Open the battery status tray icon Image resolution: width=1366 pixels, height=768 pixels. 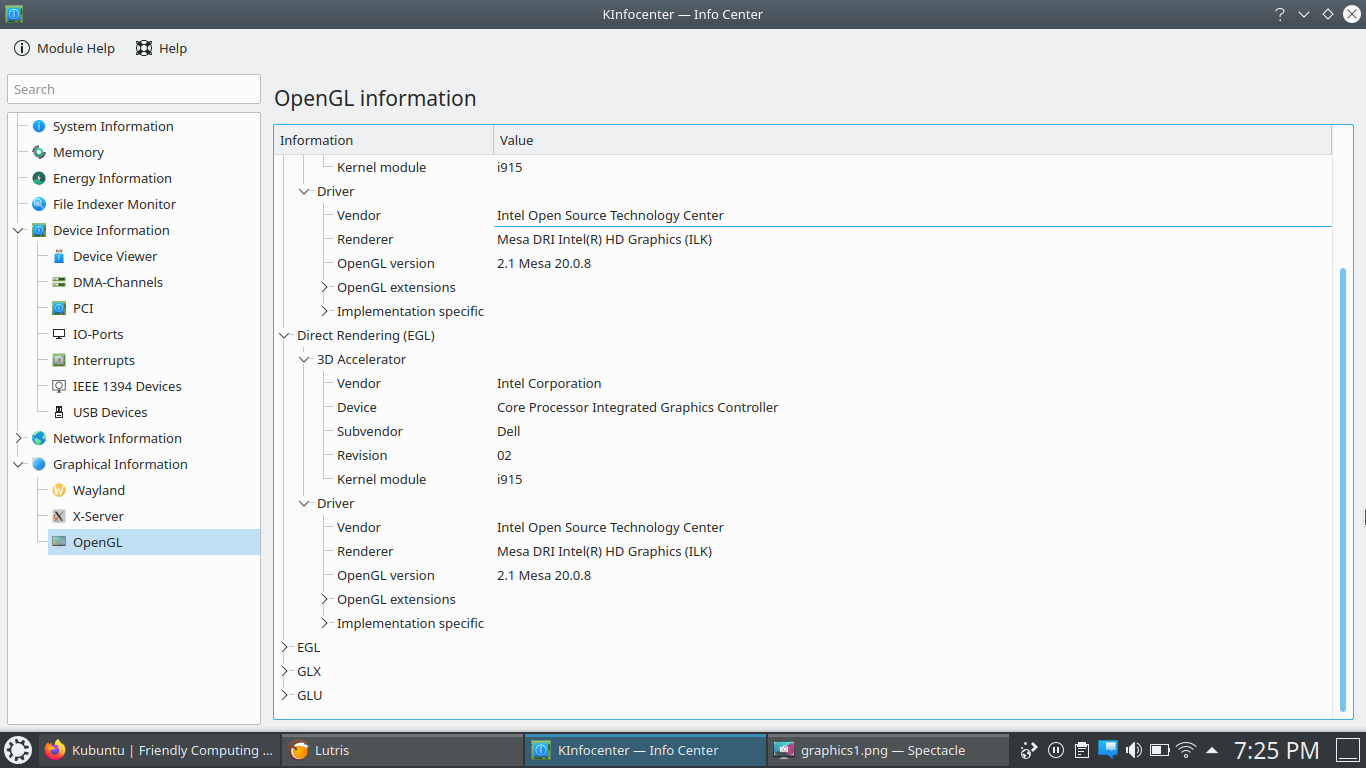pyautogui.click(x=1160, y=750)
